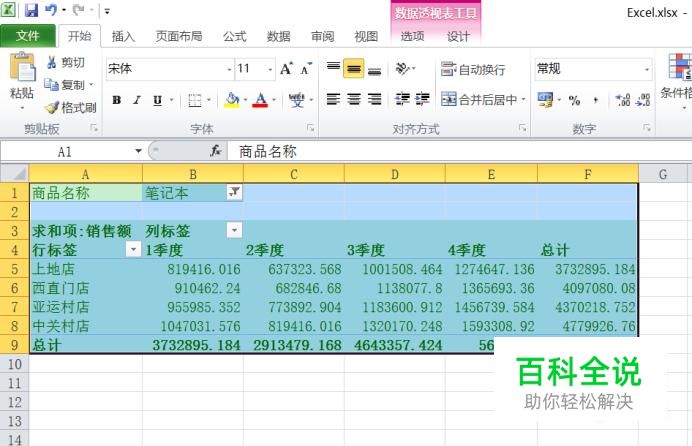Viewport: 692px width, 446px height.
Task: Toggle Italic formatting
Action: coord(137,100)
